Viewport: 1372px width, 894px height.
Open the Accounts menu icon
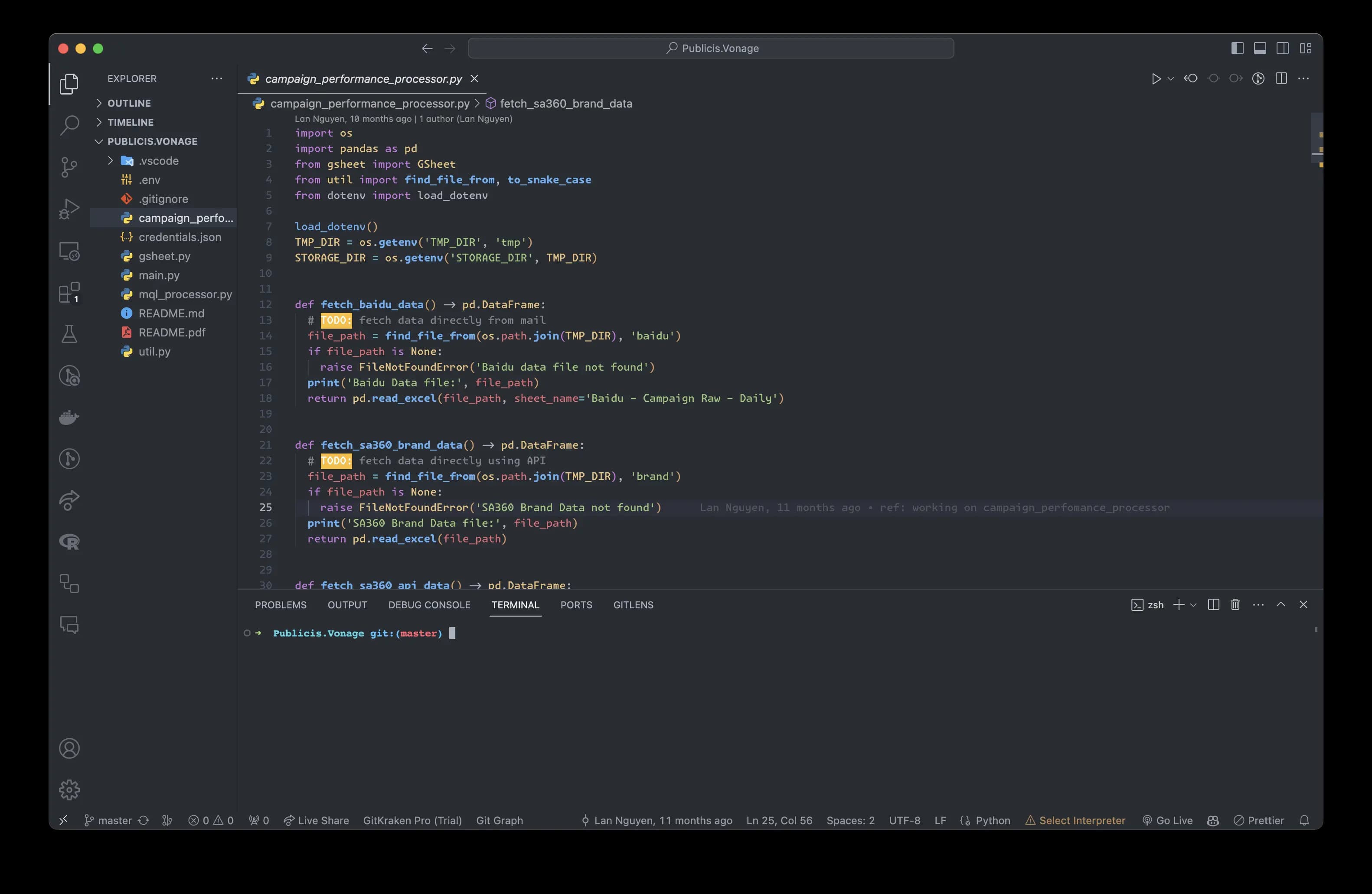(x=69, y=748)
